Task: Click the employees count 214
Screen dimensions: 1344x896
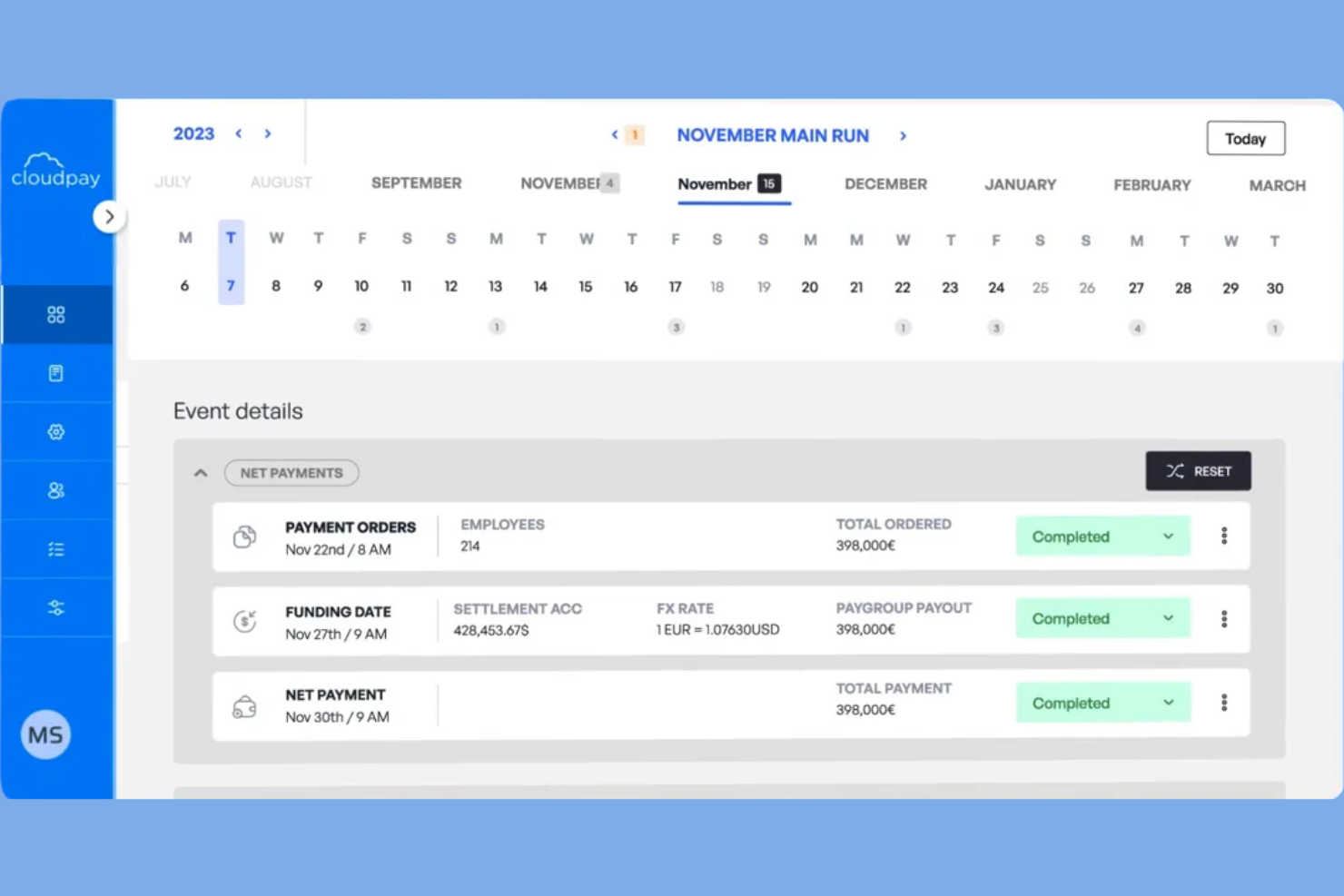Action: click(469, 546)
